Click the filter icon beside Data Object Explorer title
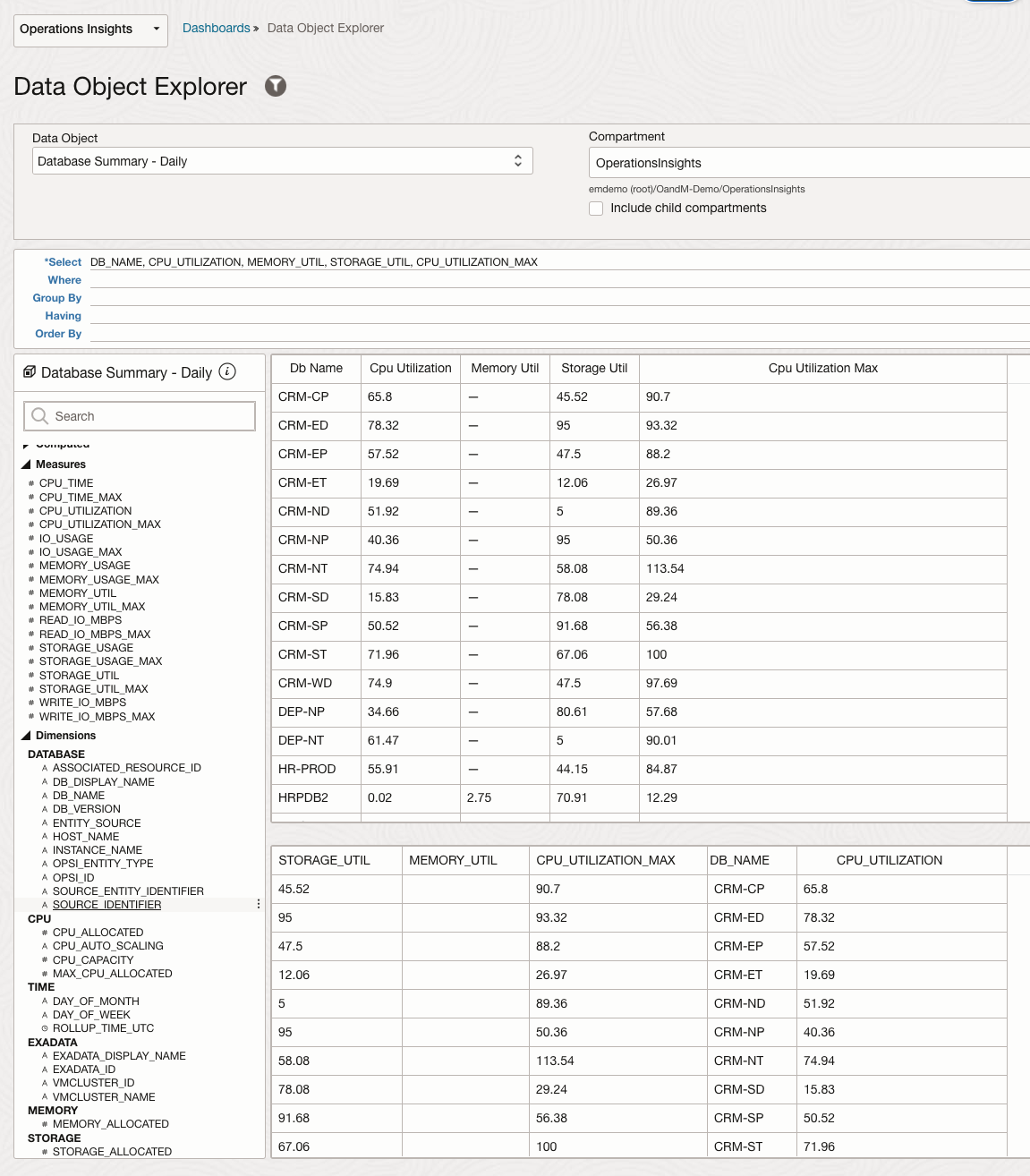The image size is (1030, 1176). [276, 86]
